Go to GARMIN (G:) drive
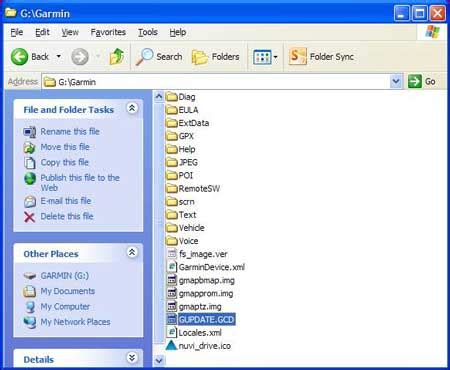This screenshot has height=370, width=450. 65,276
